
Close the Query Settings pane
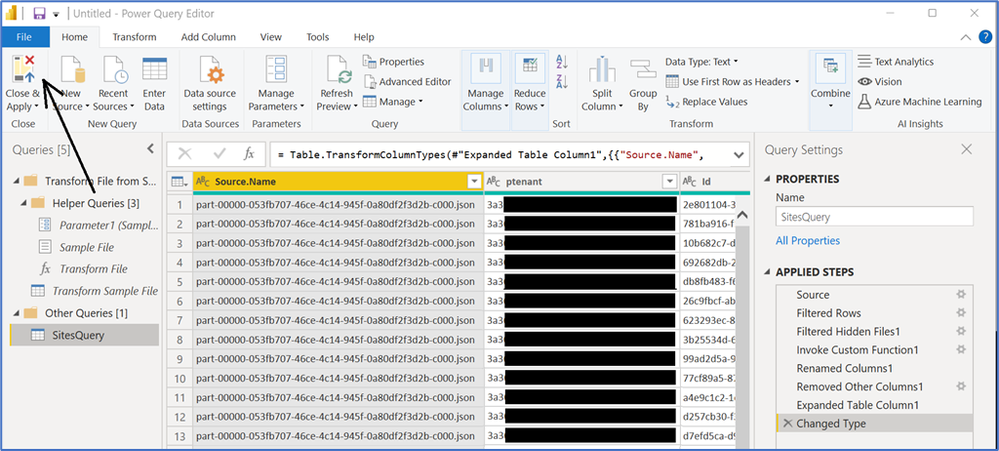tap(967, 149)
